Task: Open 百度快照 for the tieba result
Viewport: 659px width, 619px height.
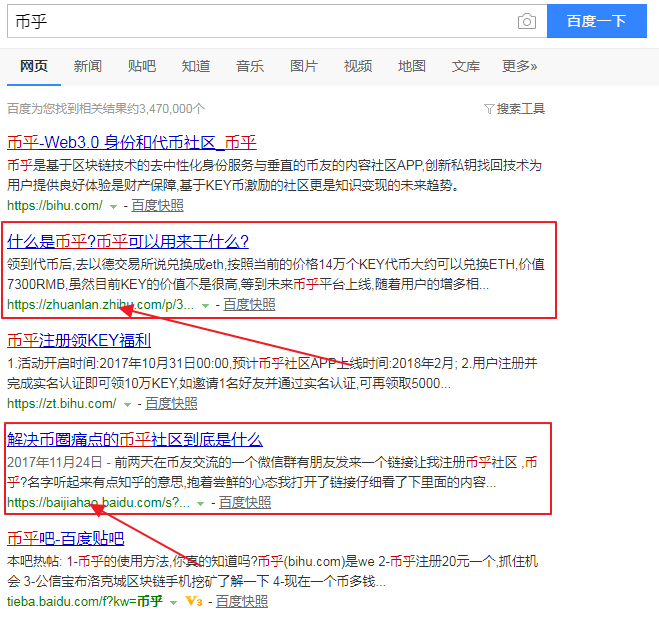Action: click(x=242, y=601)
